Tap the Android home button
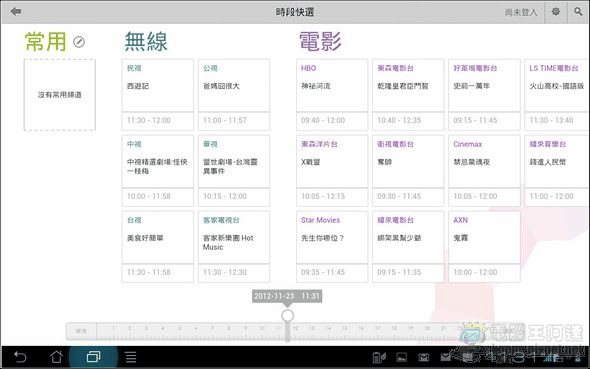 point(56,357)
